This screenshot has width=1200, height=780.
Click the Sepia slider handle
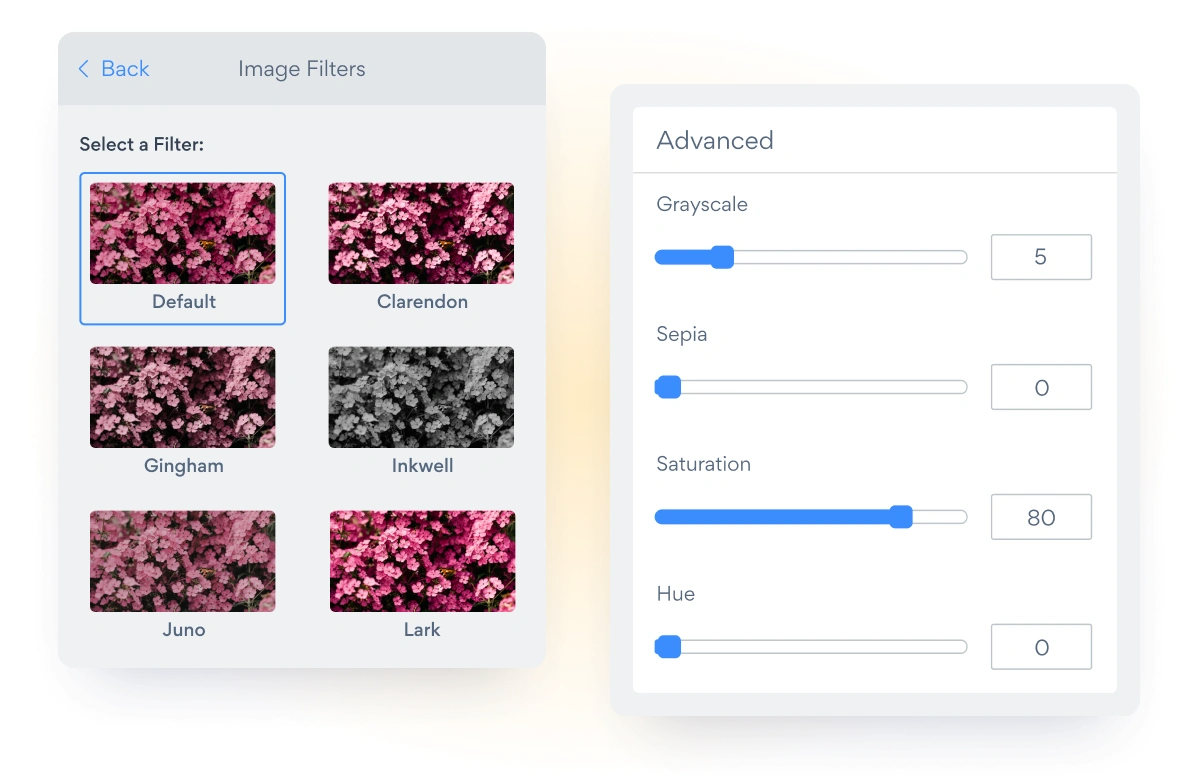tap(668, 387)
